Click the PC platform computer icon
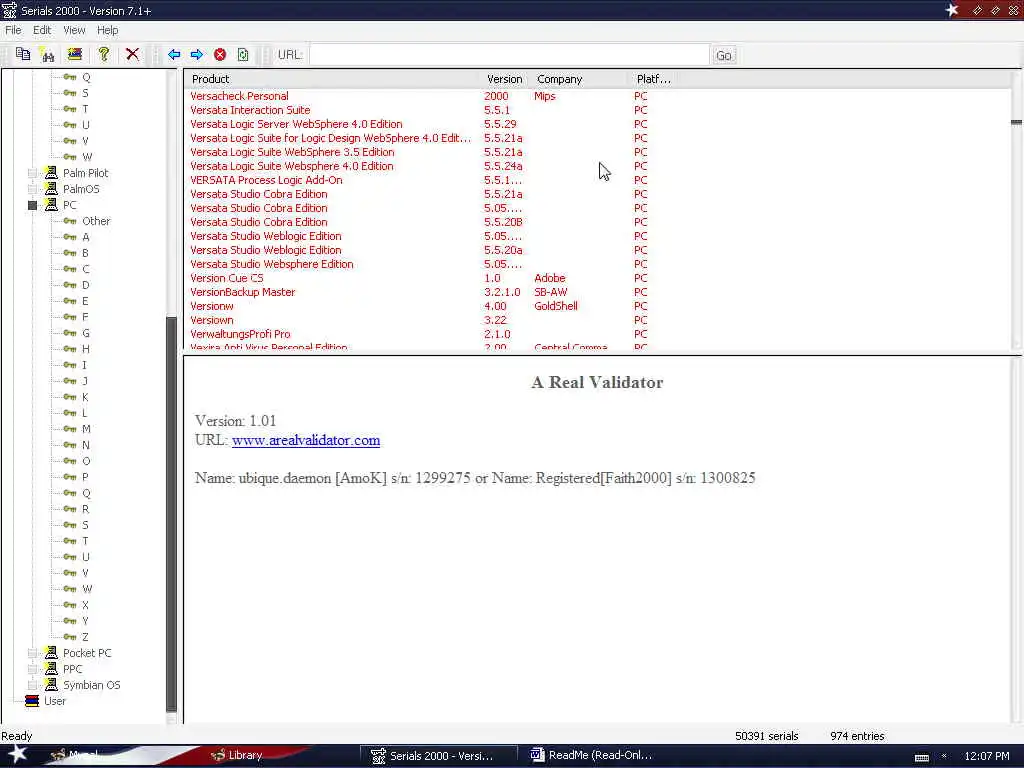1024x768 pixels. coord(51,204)
